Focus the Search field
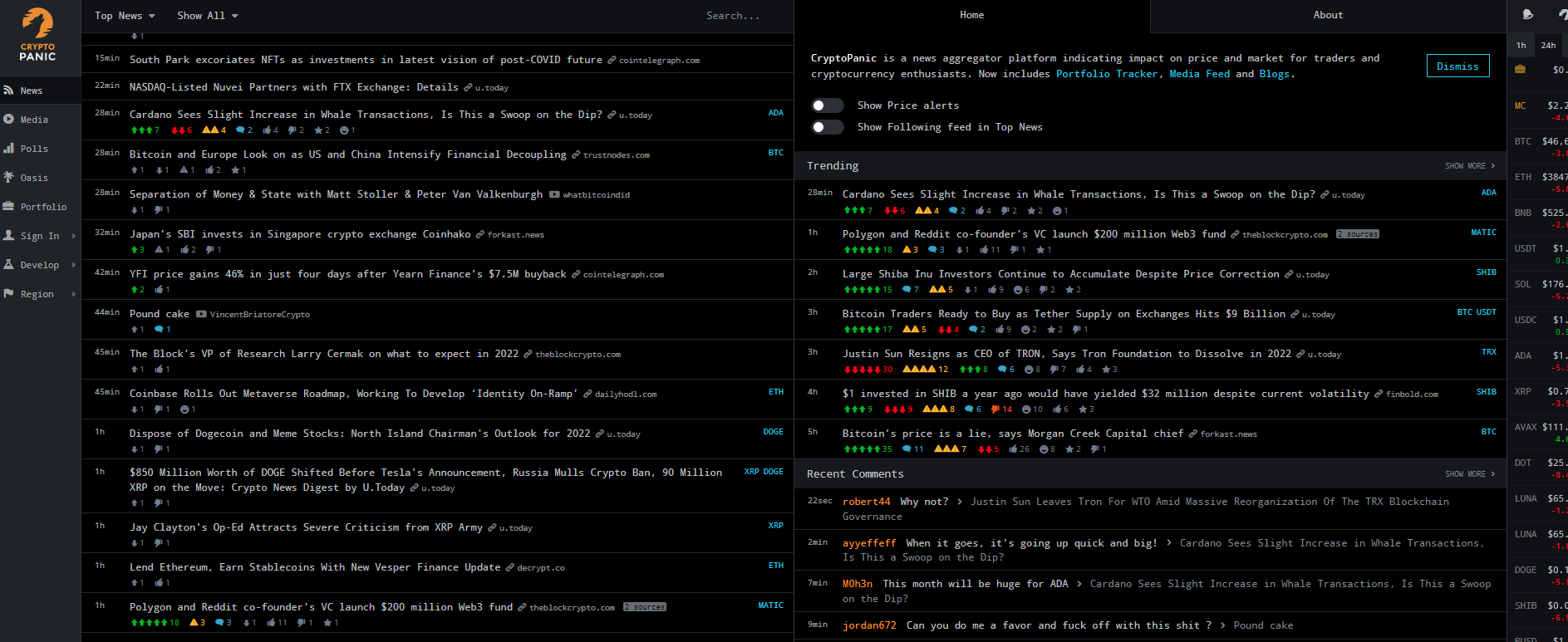This screenshot has height=642, width=1568. tap(732, 16)
